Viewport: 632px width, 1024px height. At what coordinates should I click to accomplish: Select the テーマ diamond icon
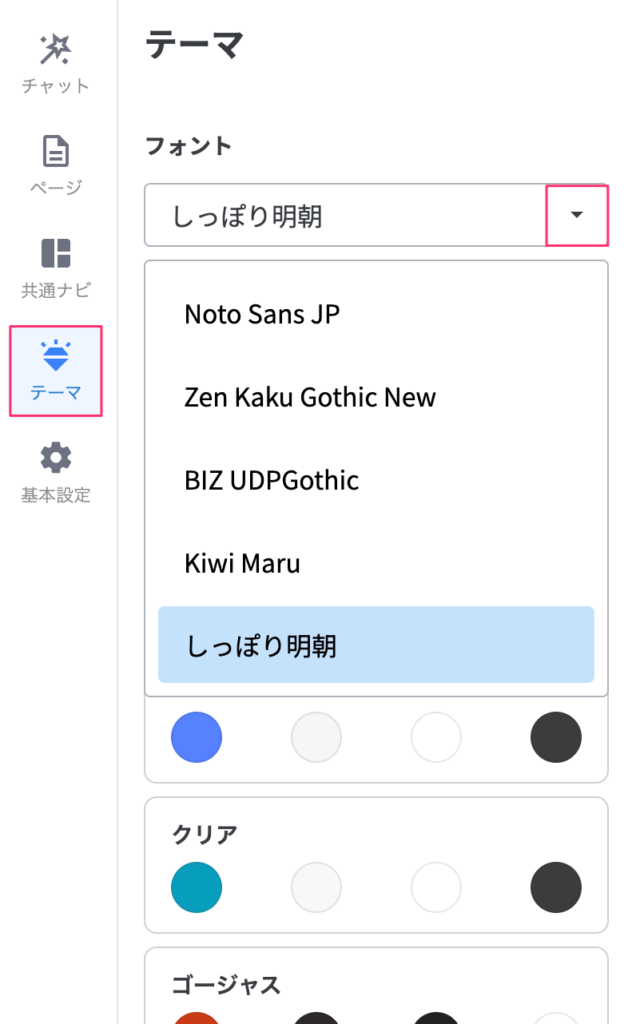56,355
